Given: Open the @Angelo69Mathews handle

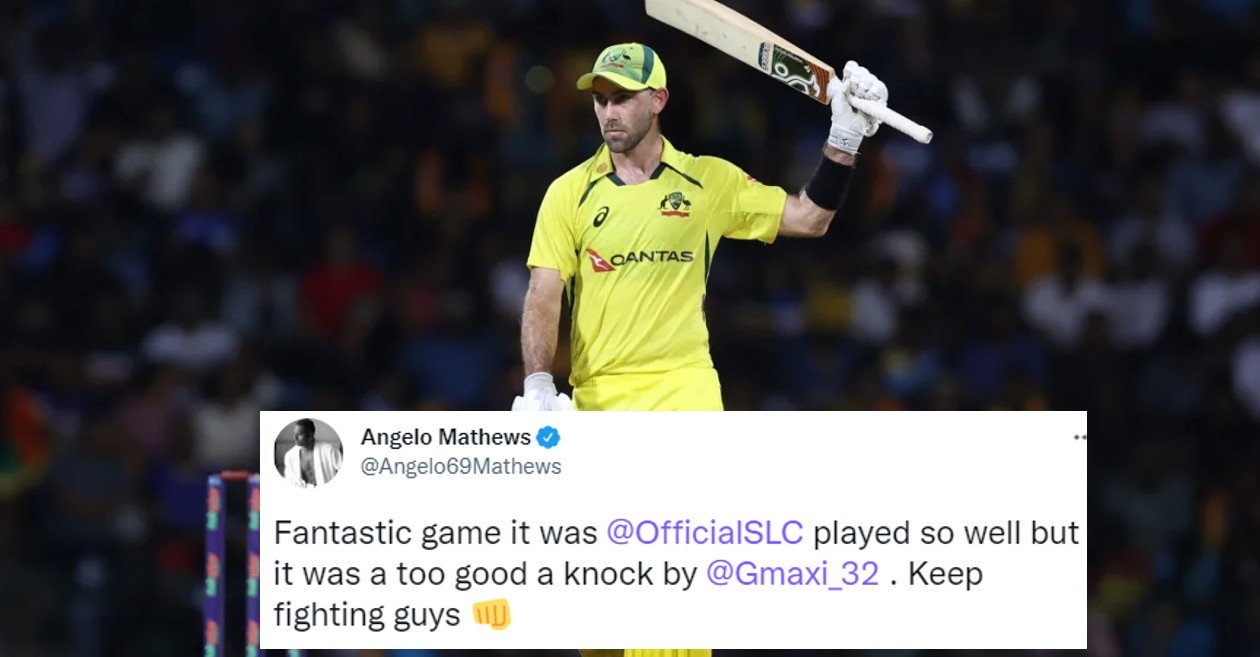Looking at the screenshot, I should click(461, 466).
